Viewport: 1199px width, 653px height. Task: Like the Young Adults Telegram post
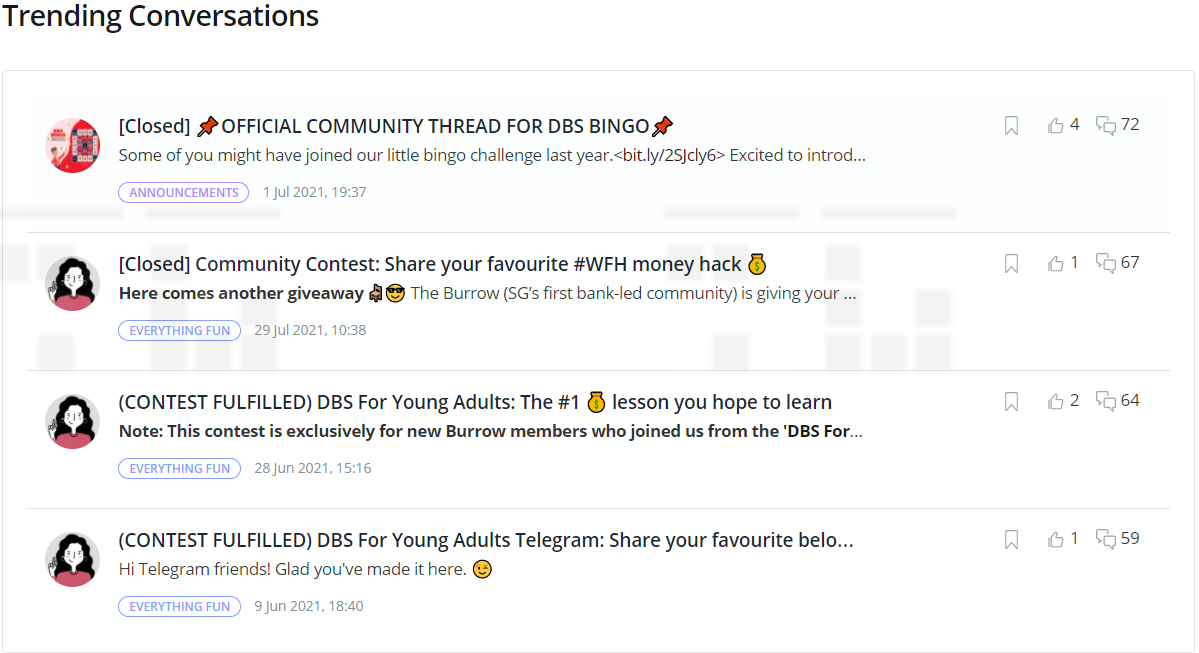pos(1056,539)
